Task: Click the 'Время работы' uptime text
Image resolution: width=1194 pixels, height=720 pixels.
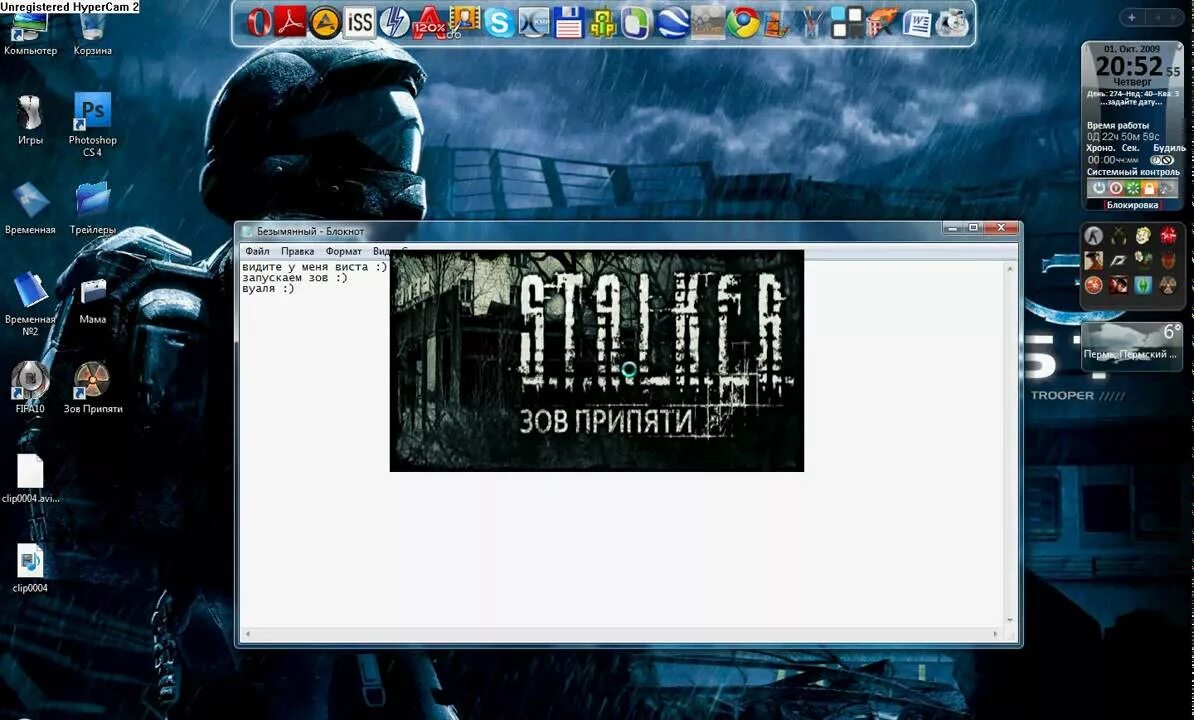Action: coord(1118,126)
